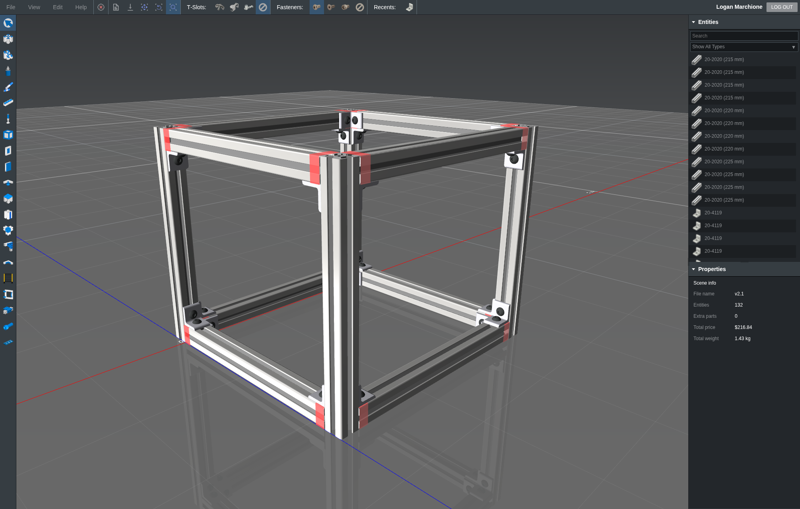
Task: Click the topmost icon in left sidebar
Action: coord(8,23)
